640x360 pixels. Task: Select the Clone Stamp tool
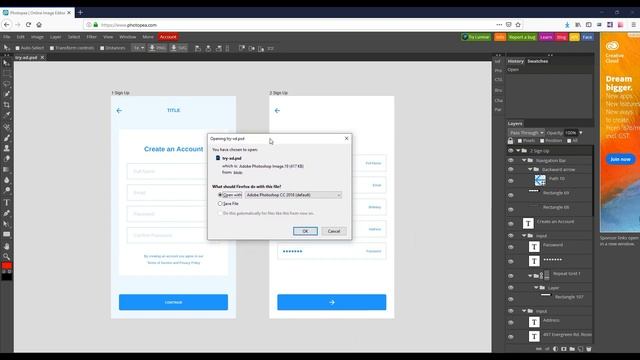pyautogui.click(x=6, y=148)
